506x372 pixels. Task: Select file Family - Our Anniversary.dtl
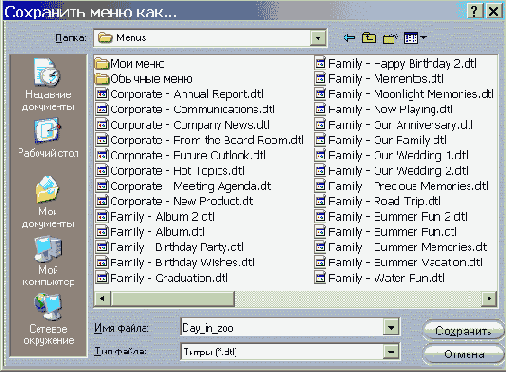tap(394, 125)
